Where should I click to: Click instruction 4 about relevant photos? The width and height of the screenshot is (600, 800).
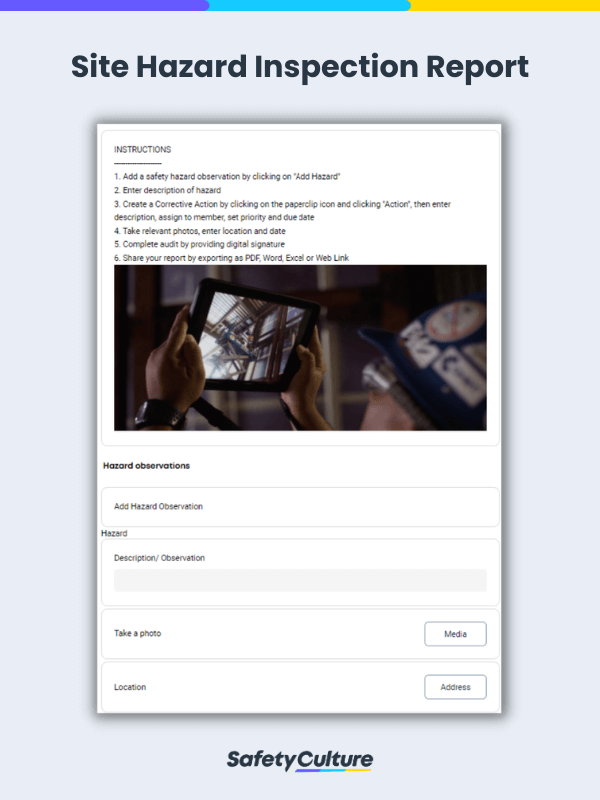pyautogui.click(x=200, y=231)
